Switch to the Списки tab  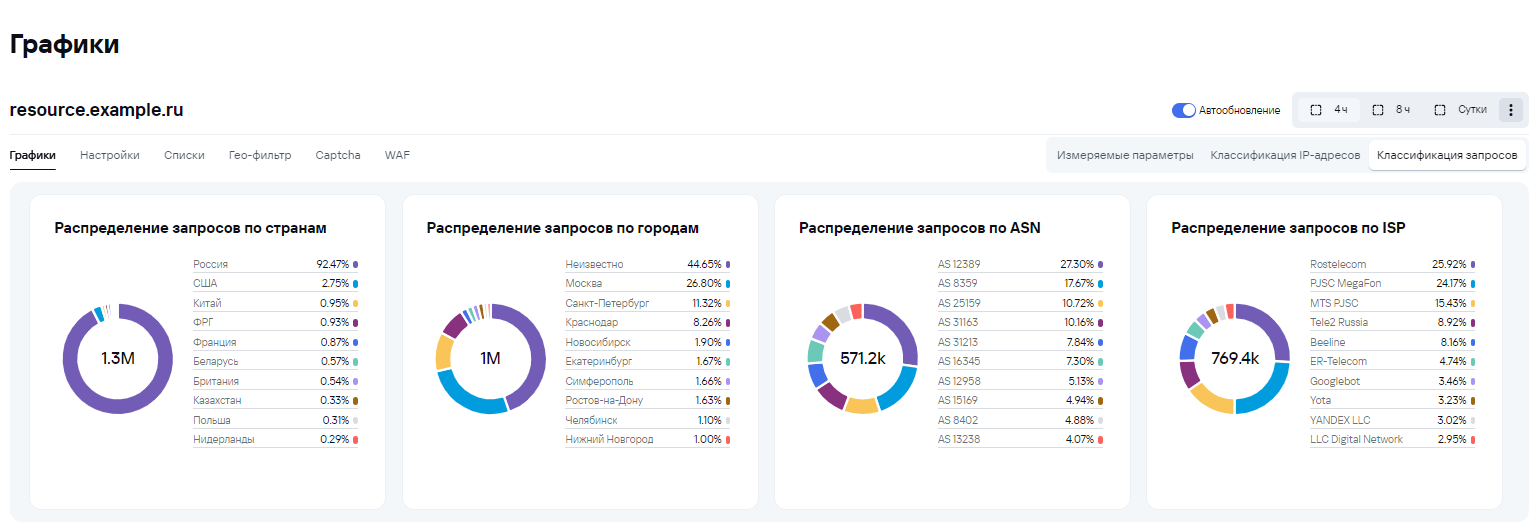click(184, 155)
